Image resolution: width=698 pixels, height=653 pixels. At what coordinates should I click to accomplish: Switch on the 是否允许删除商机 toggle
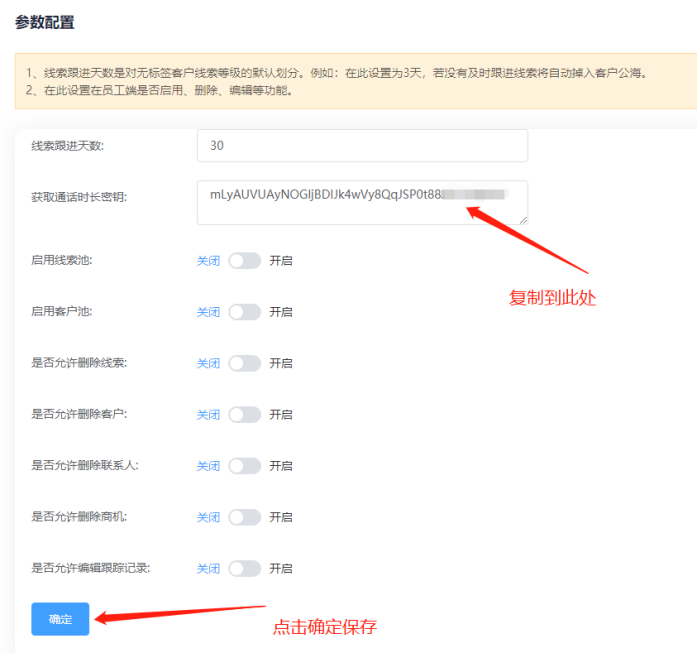[x=244, y=517]
